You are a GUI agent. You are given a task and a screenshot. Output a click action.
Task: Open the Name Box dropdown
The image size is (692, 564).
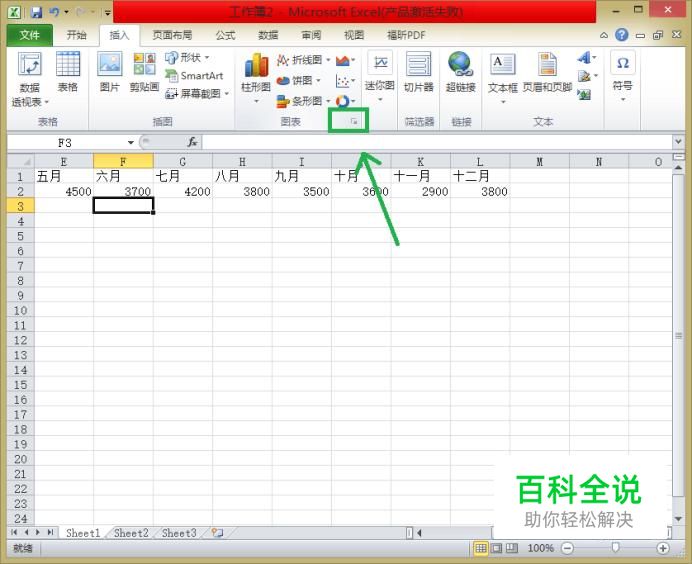pyautogui.click(x=131, y=143)
